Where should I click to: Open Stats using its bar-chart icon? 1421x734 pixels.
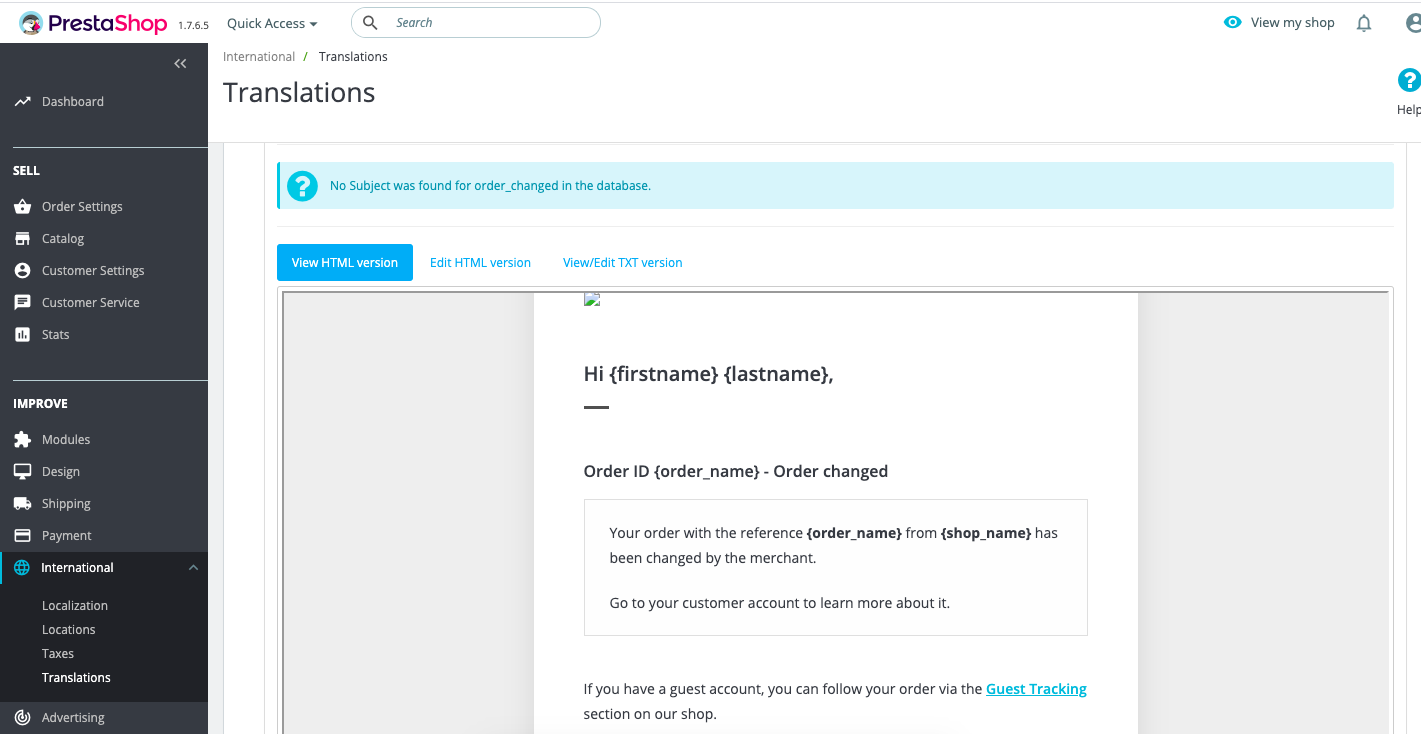point(22,334)
